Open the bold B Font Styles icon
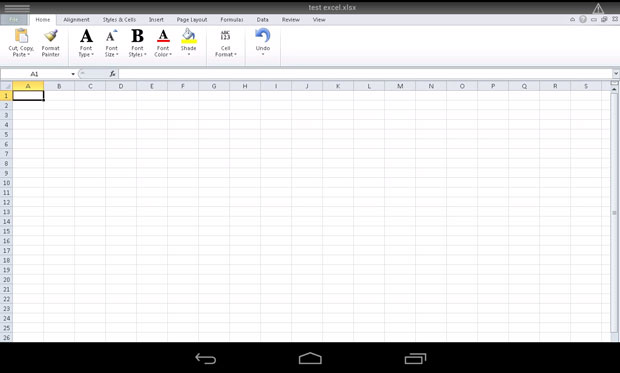 (x=137, y=36)
